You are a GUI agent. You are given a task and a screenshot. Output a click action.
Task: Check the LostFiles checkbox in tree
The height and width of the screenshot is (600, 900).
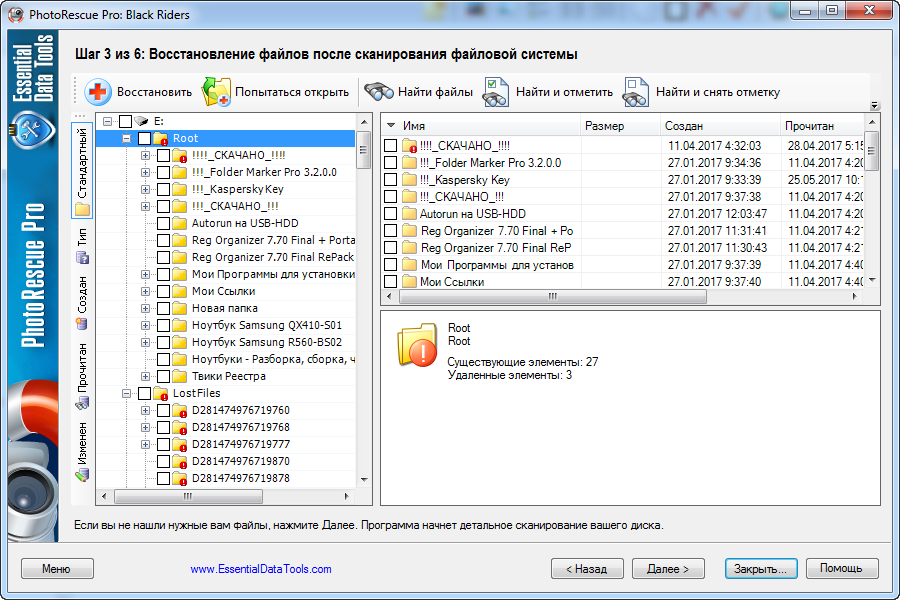[145, 393]
